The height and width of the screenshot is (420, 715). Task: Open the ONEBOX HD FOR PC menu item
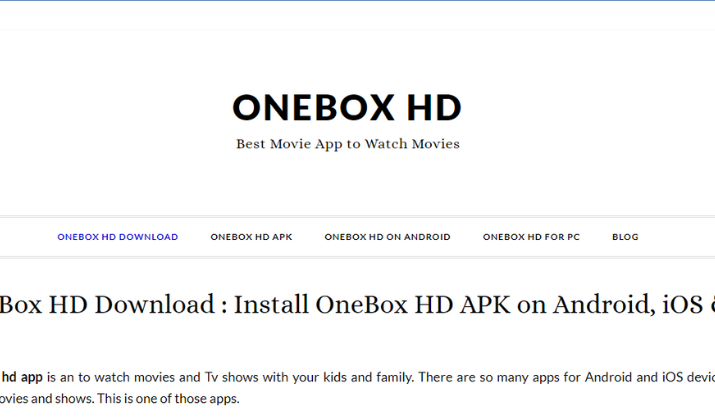(x=531, y=237)
